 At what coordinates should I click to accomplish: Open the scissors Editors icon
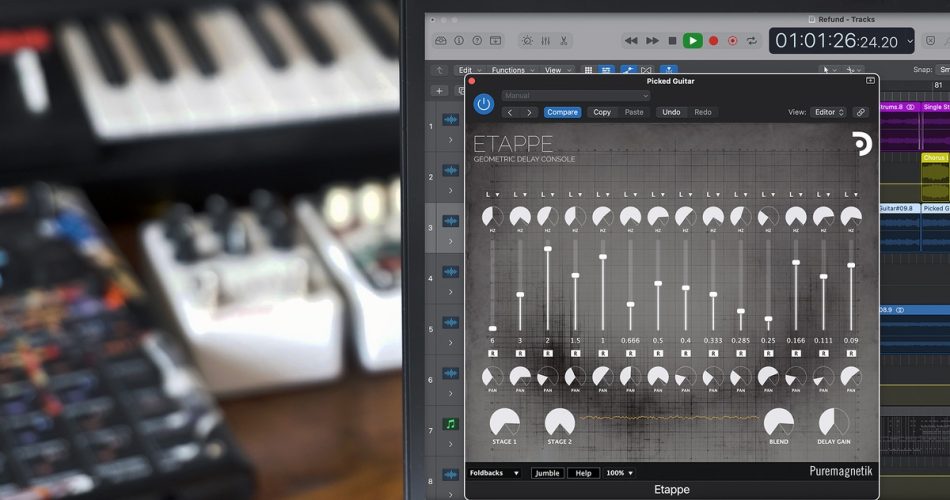[563, 41]
